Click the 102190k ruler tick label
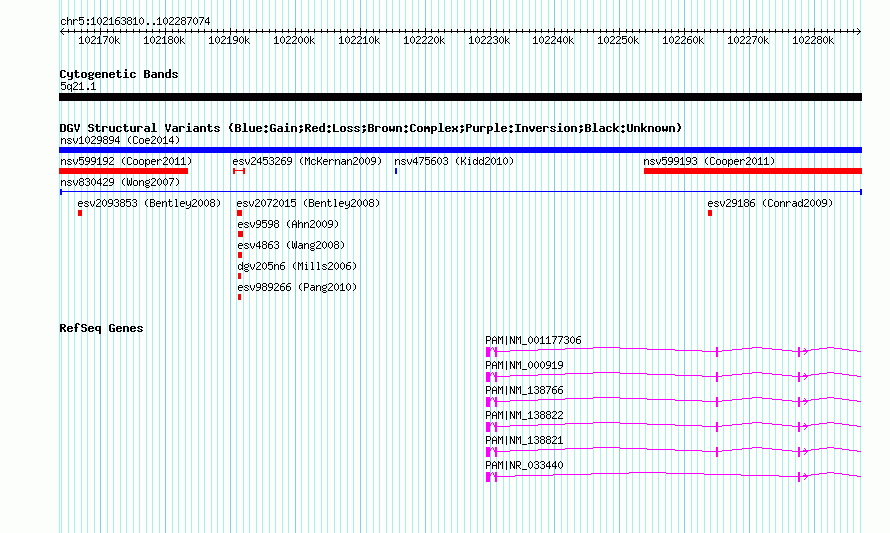This screenshot has height=533, width=890. pos(229,40)
